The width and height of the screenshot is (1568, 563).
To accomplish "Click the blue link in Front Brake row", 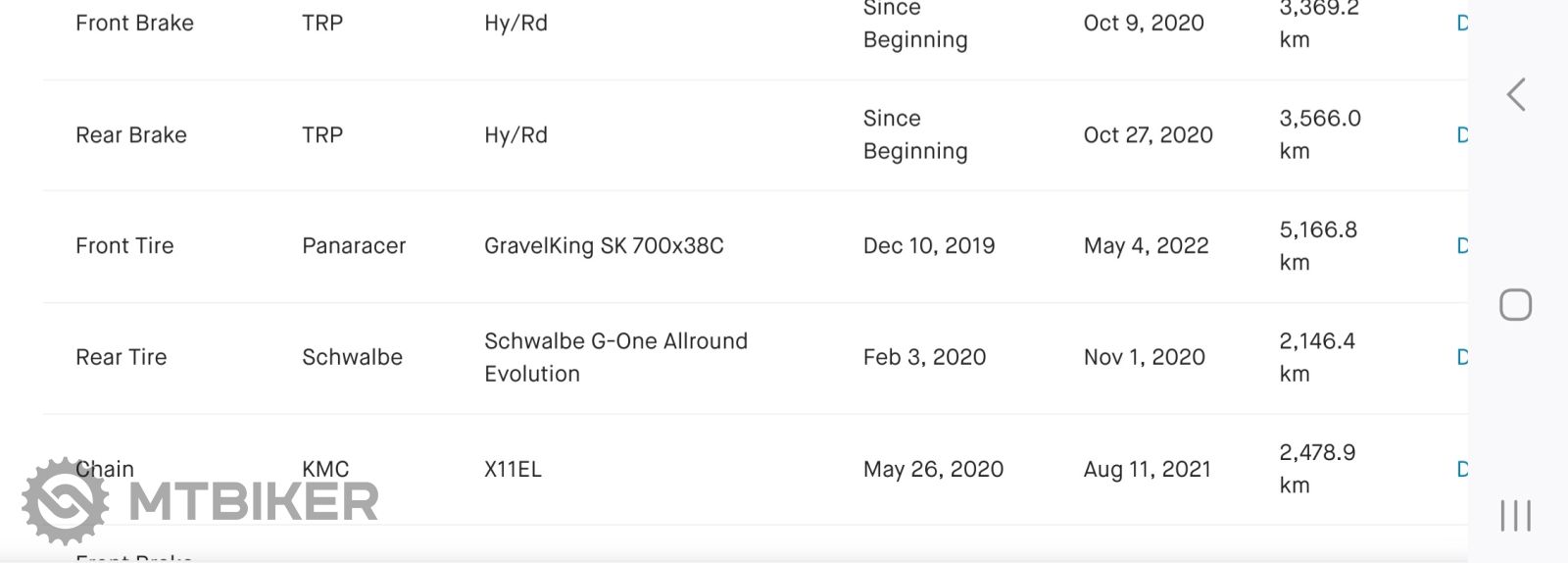I will [x=1462, y=23].
